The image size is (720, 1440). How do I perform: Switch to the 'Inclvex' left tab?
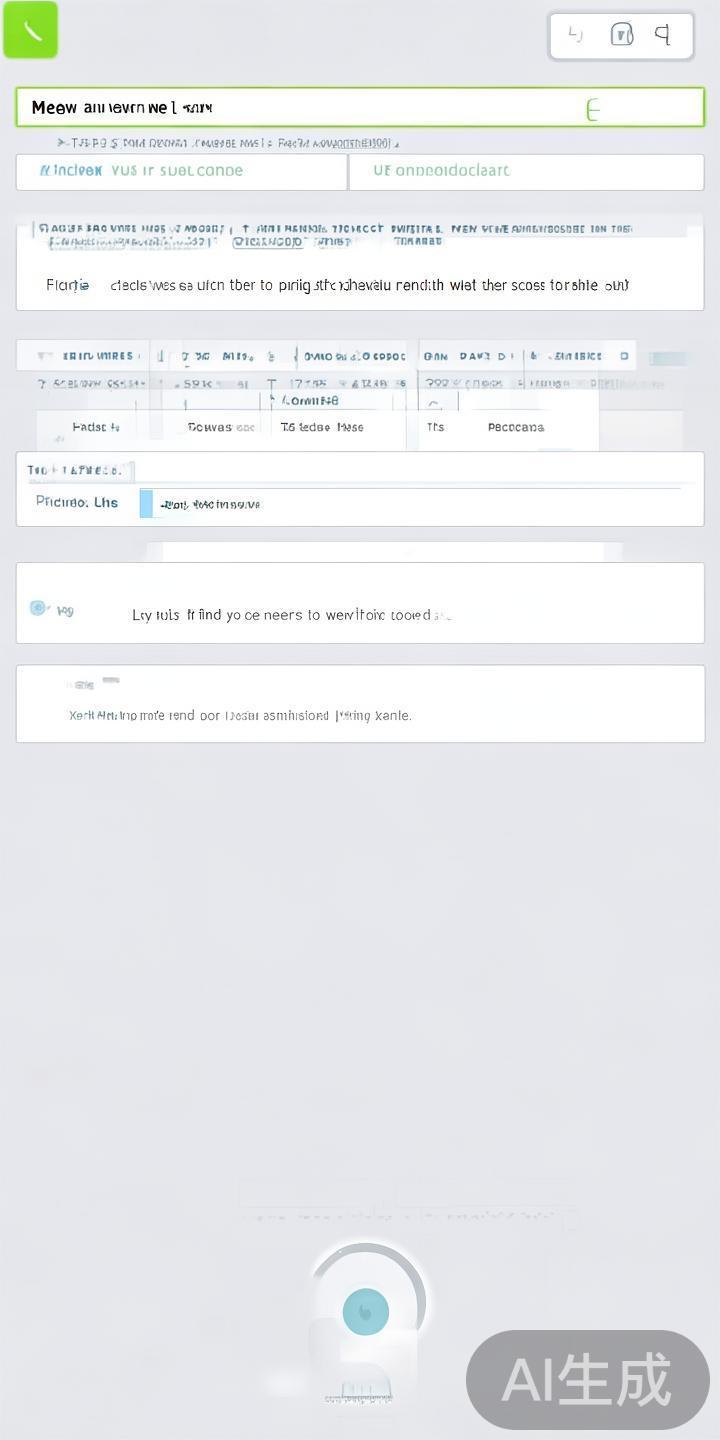tap(181, 171)
